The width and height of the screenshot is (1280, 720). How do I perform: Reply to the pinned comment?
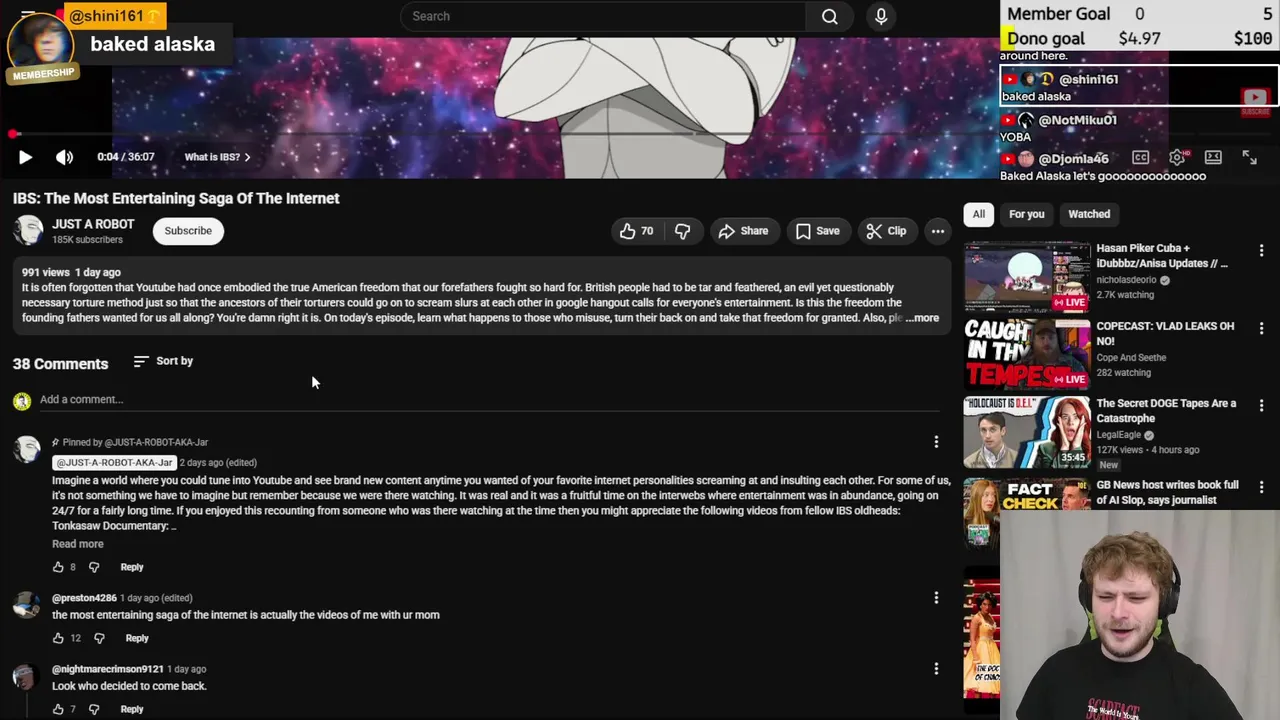(132, 567)
